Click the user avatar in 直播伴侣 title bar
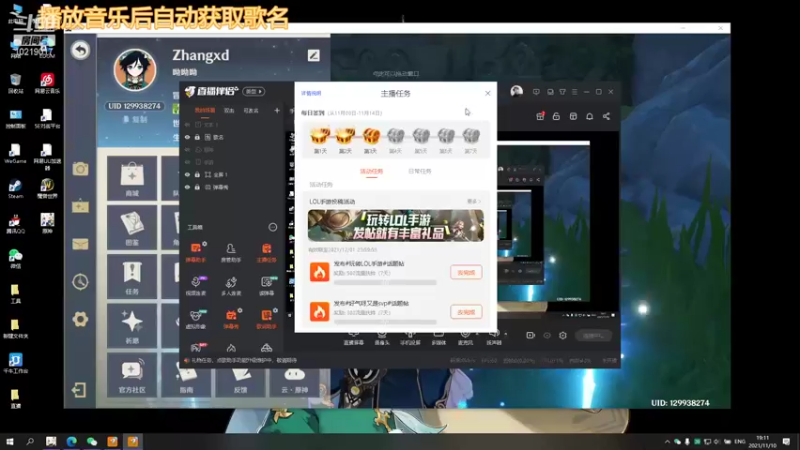The height and width of the screenshot is (450, 800). pyautogui.click(x=516, y=92)
